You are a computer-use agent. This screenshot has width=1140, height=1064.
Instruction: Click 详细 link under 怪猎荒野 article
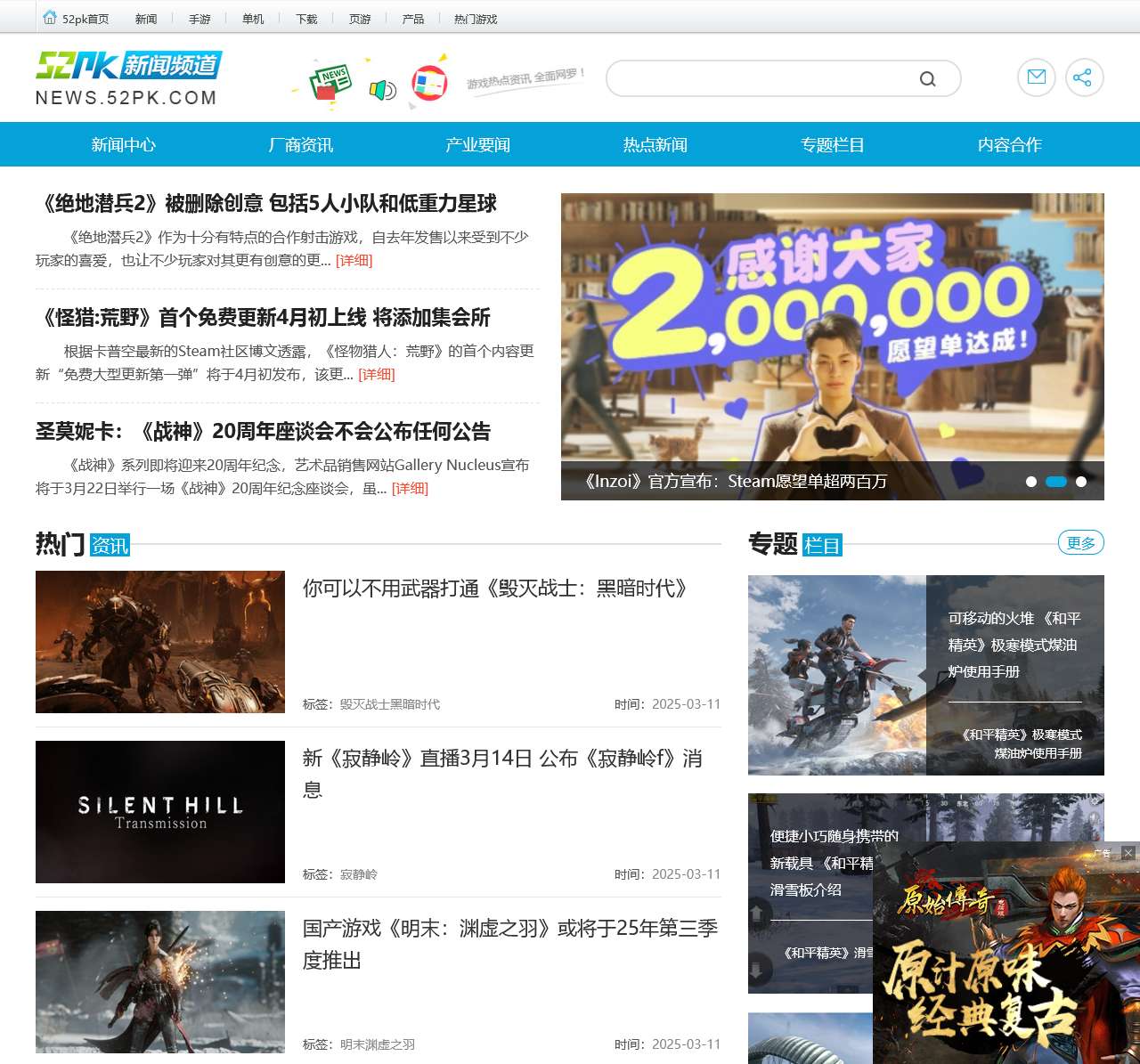(376, 374)
